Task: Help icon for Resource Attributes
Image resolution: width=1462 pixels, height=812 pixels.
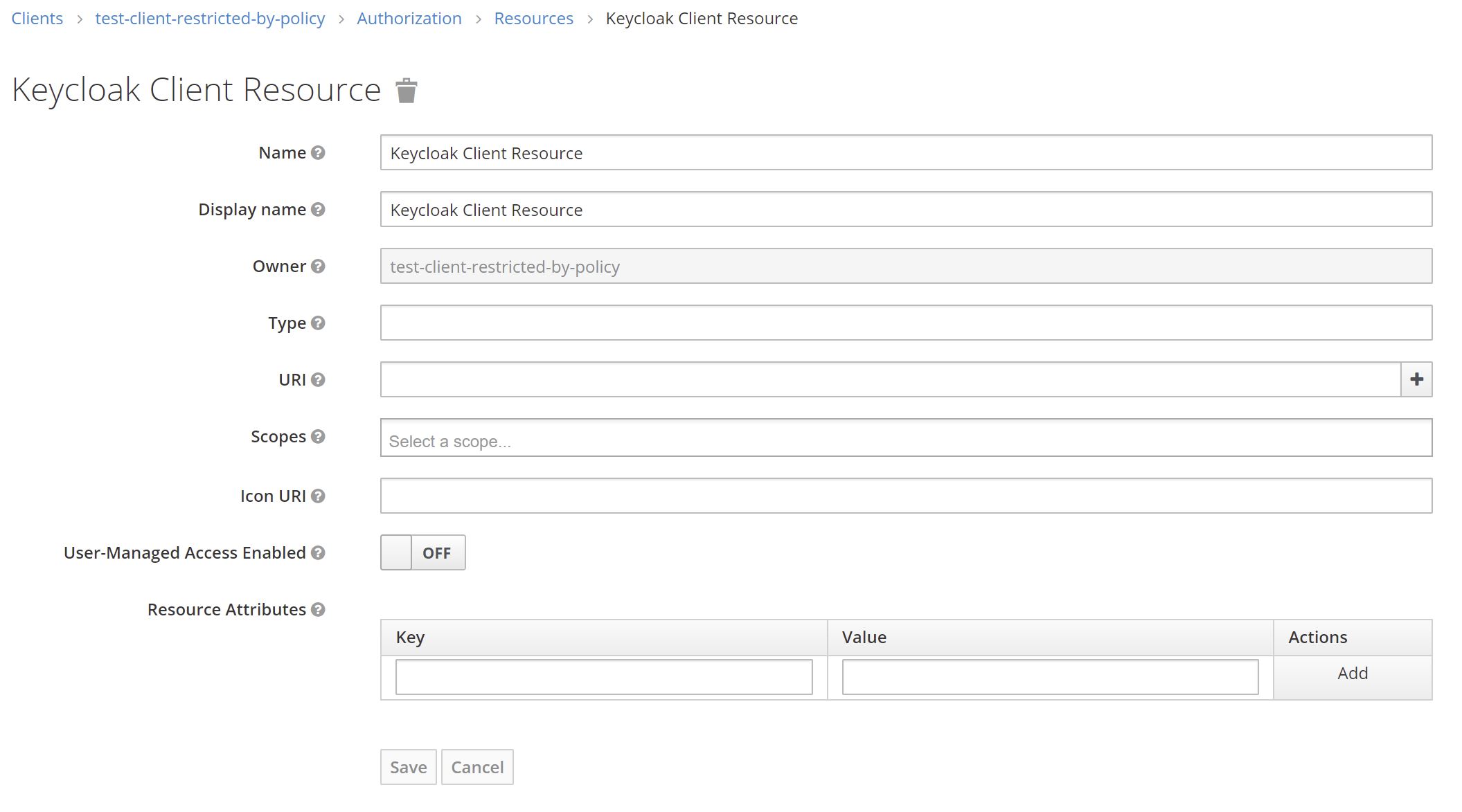Action: (x=318, y=609)
